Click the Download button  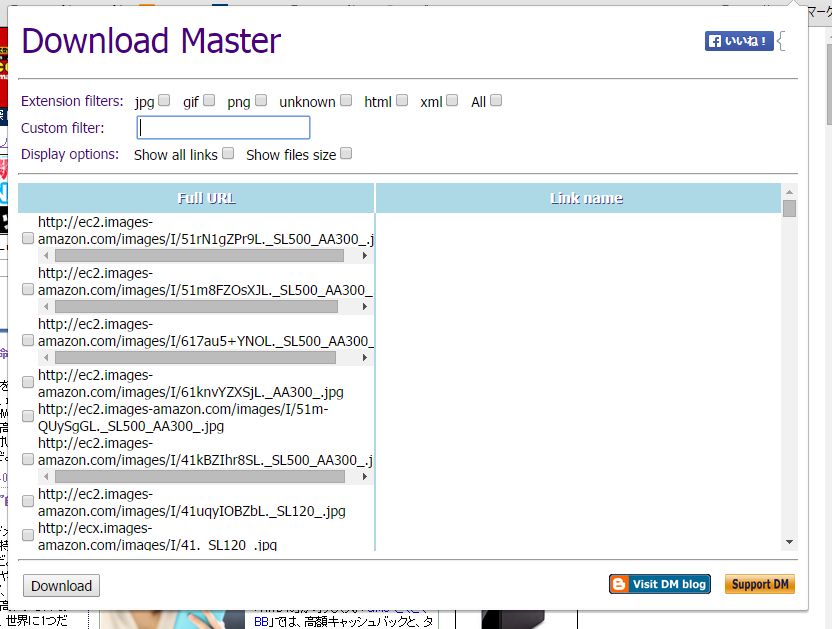[x=62, y=585]
